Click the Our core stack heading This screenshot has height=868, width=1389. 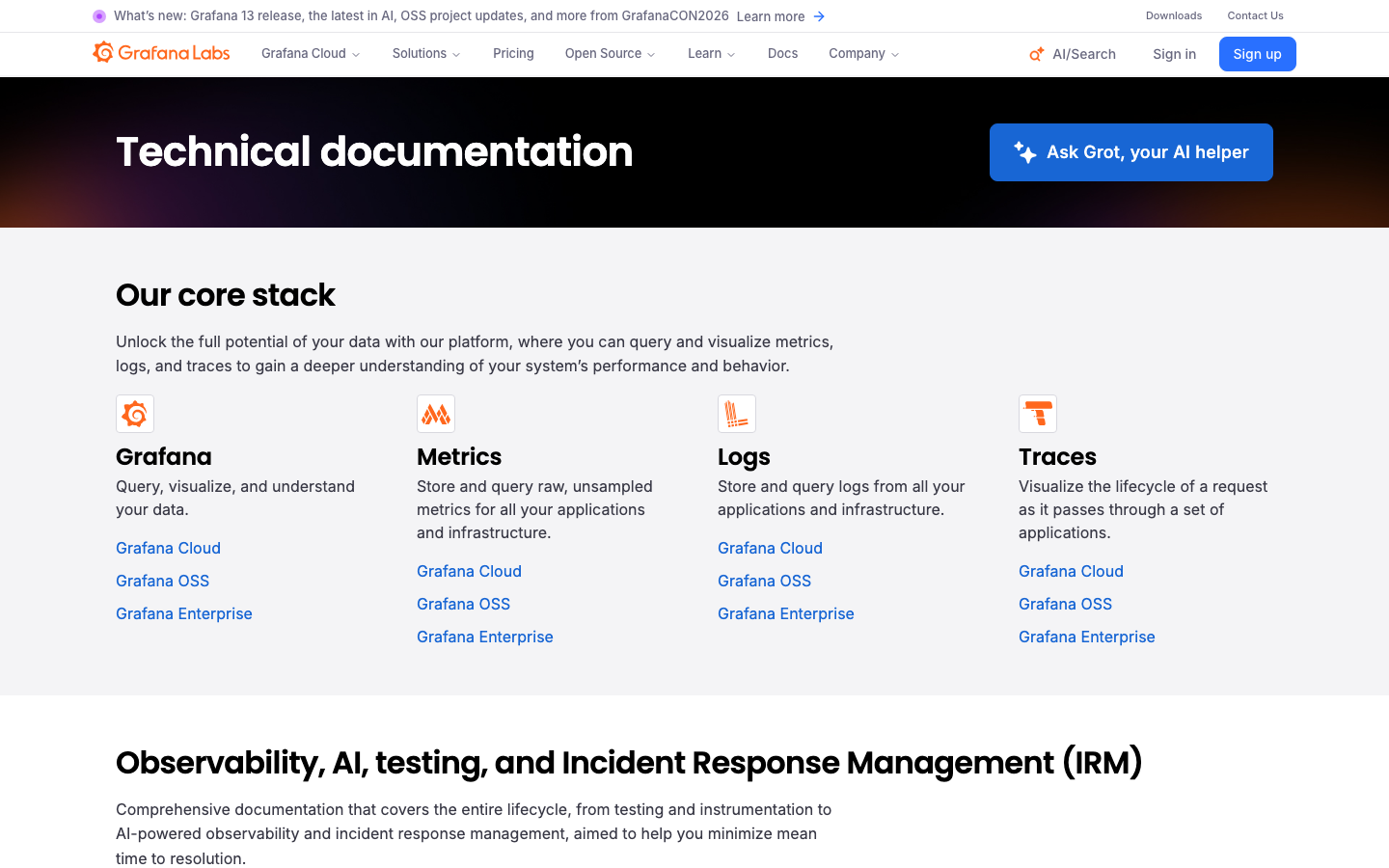coord(226,295)
